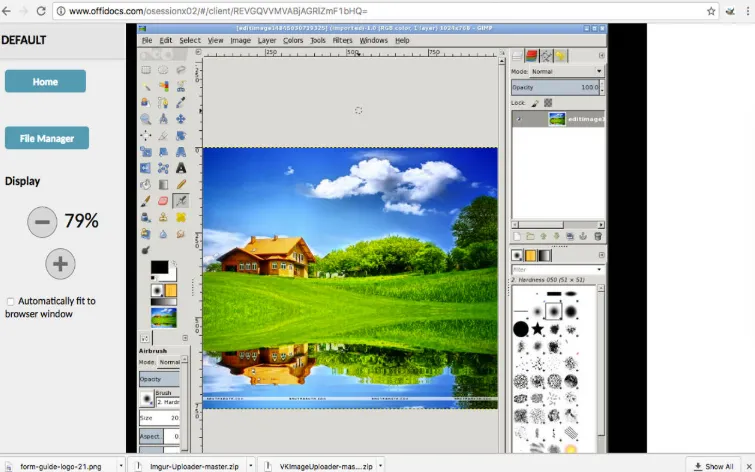Open the File menu
Screen dimensions: 755x472
tap(147, 40)
